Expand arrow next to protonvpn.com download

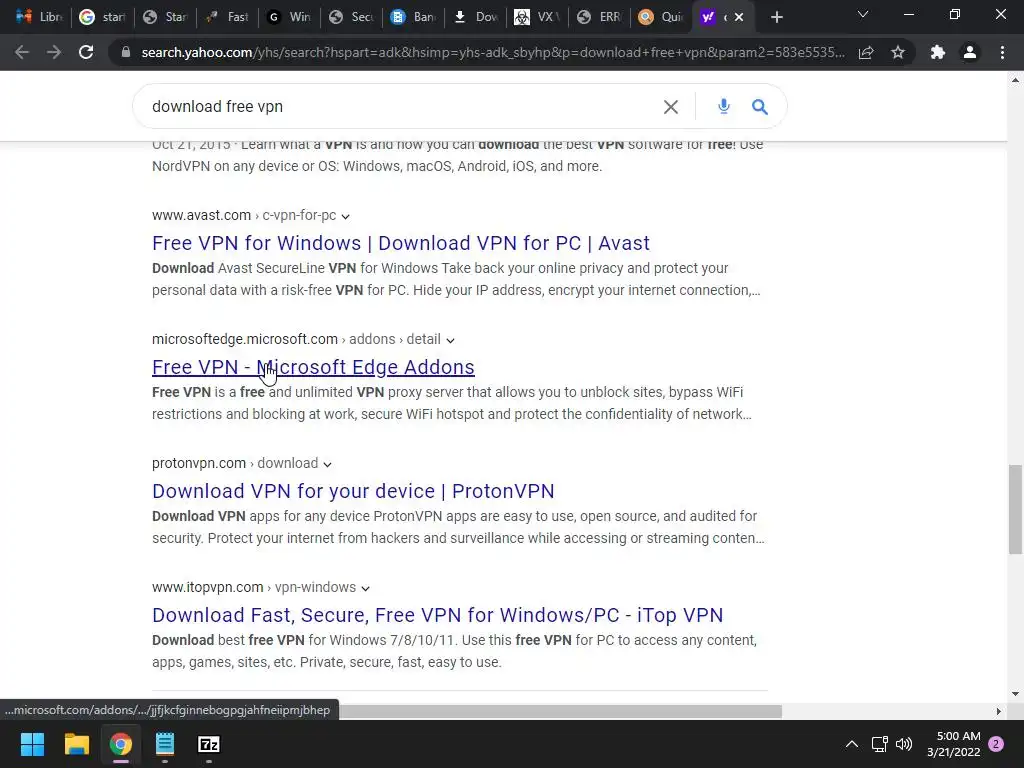pos(327,464)
